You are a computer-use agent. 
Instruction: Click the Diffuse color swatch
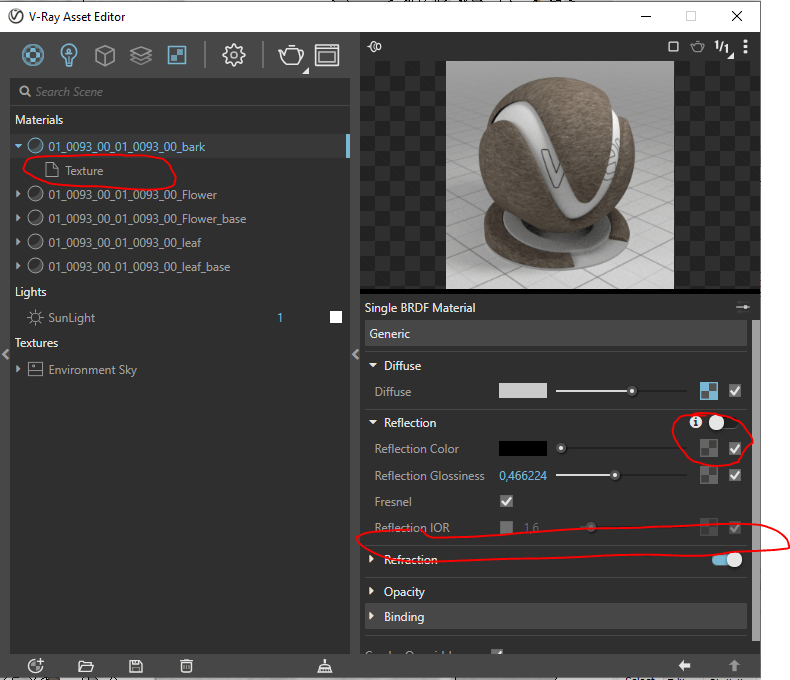[x=523, y=391]
